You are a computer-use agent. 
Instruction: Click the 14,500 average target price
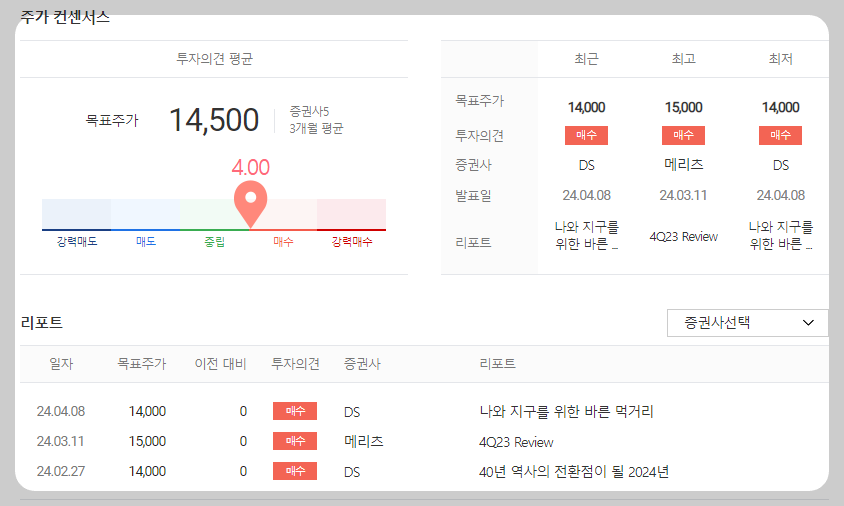(x=214, y=120)
